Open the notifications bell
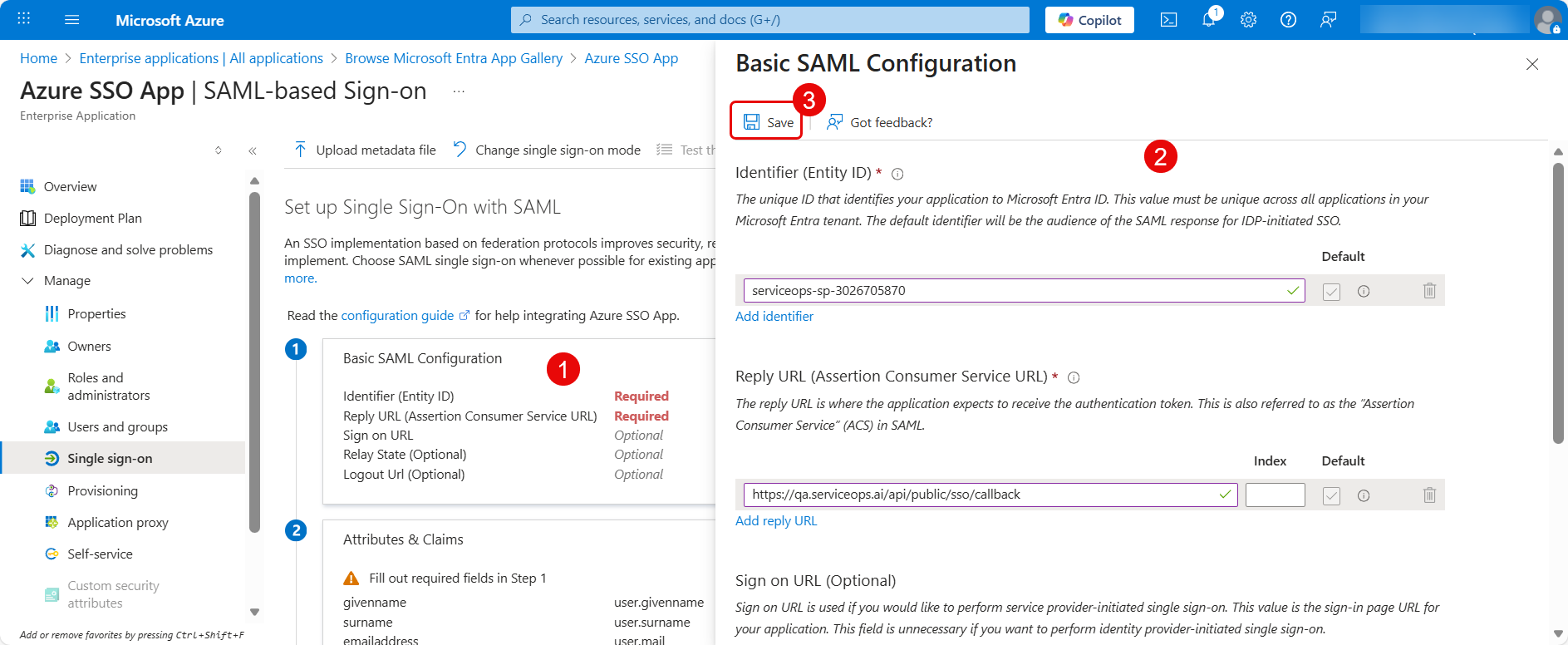The height and width of the screenshot is (645, 1568). [1209, 19]
